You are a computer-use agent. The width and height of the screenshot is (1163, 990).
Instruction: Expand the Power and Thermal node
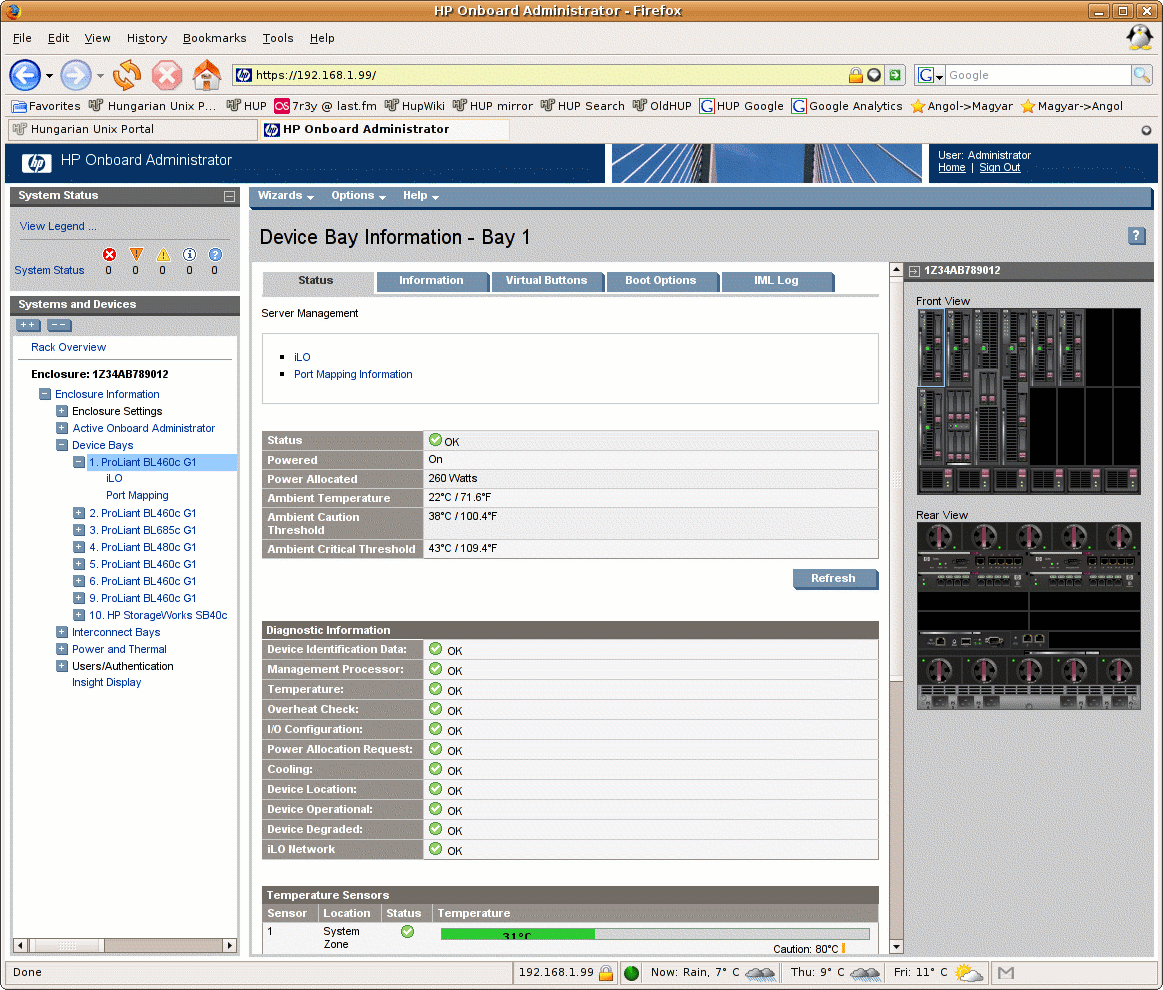[62, 649]
